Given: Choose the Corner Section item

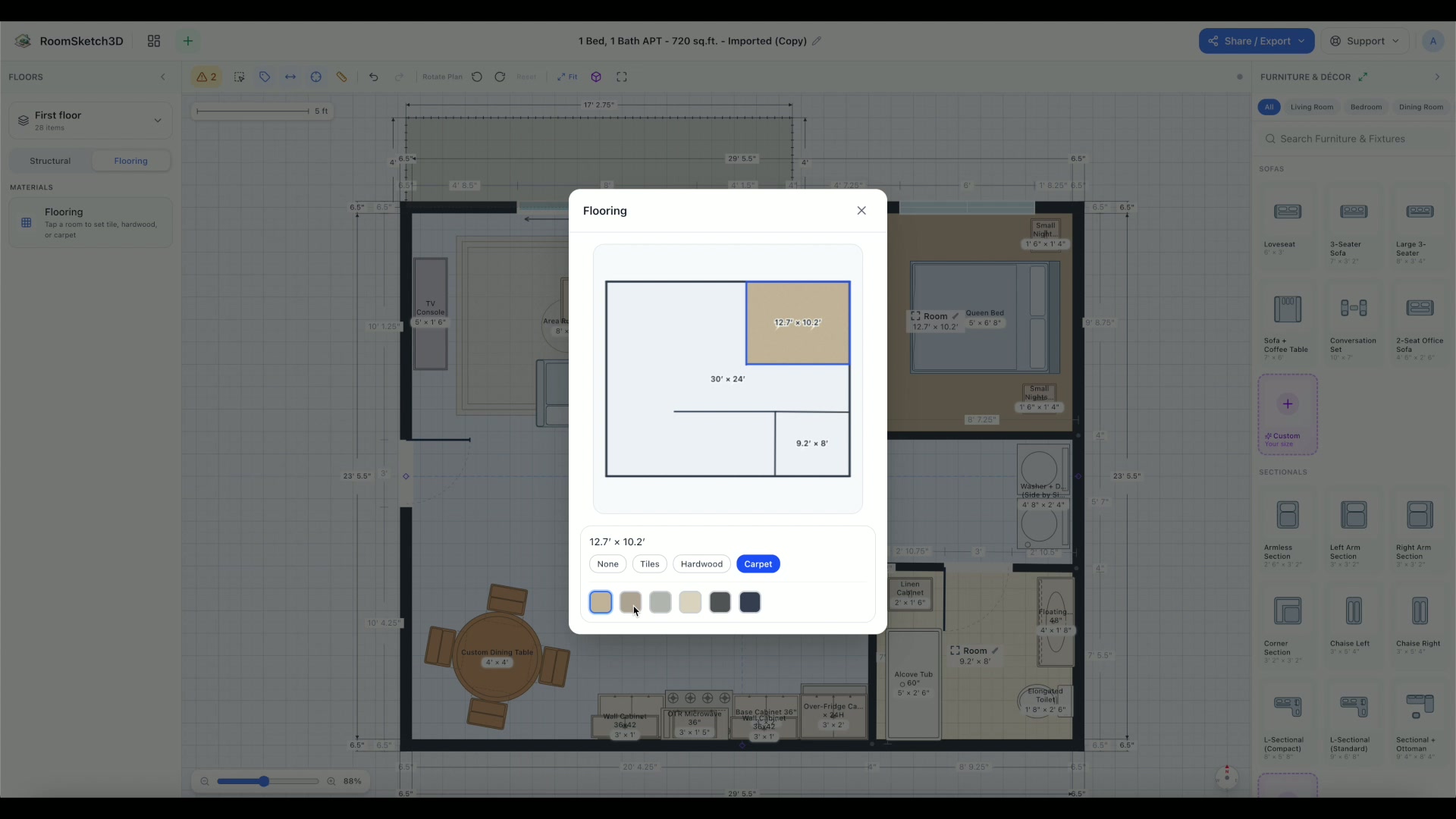Looking at the screenshot, I should (1288, 626).
